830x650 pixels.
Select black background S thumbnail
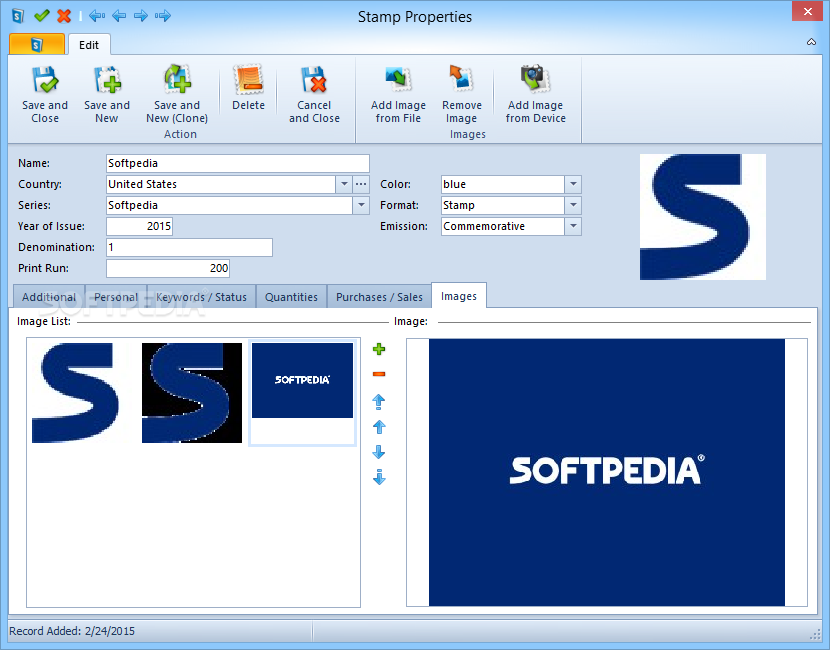coord(192,393)
